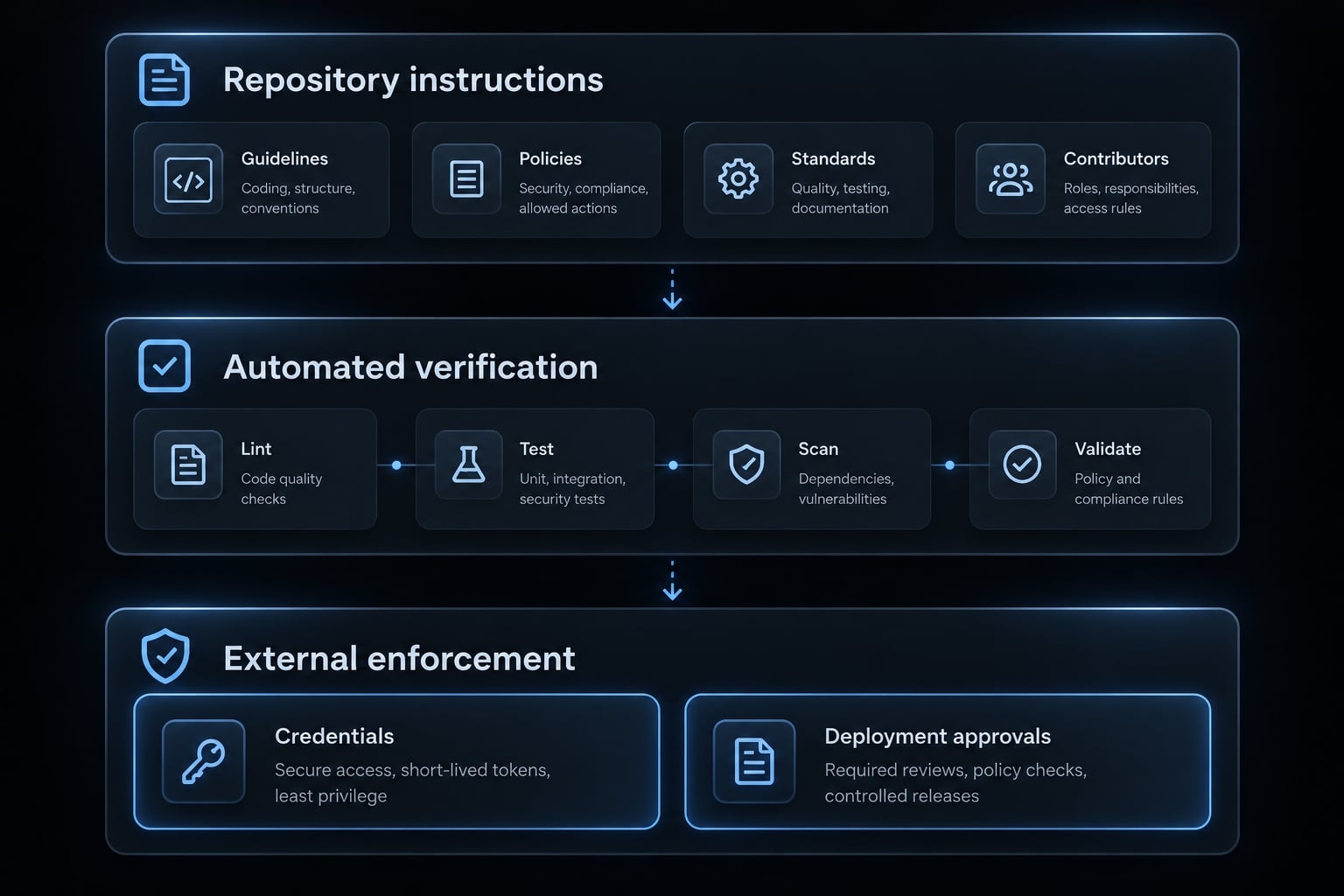Image resolution: width=1344 pixels, height=896 pixels.
Task: Select the "Credentials" card title
Action: (334, 736)
